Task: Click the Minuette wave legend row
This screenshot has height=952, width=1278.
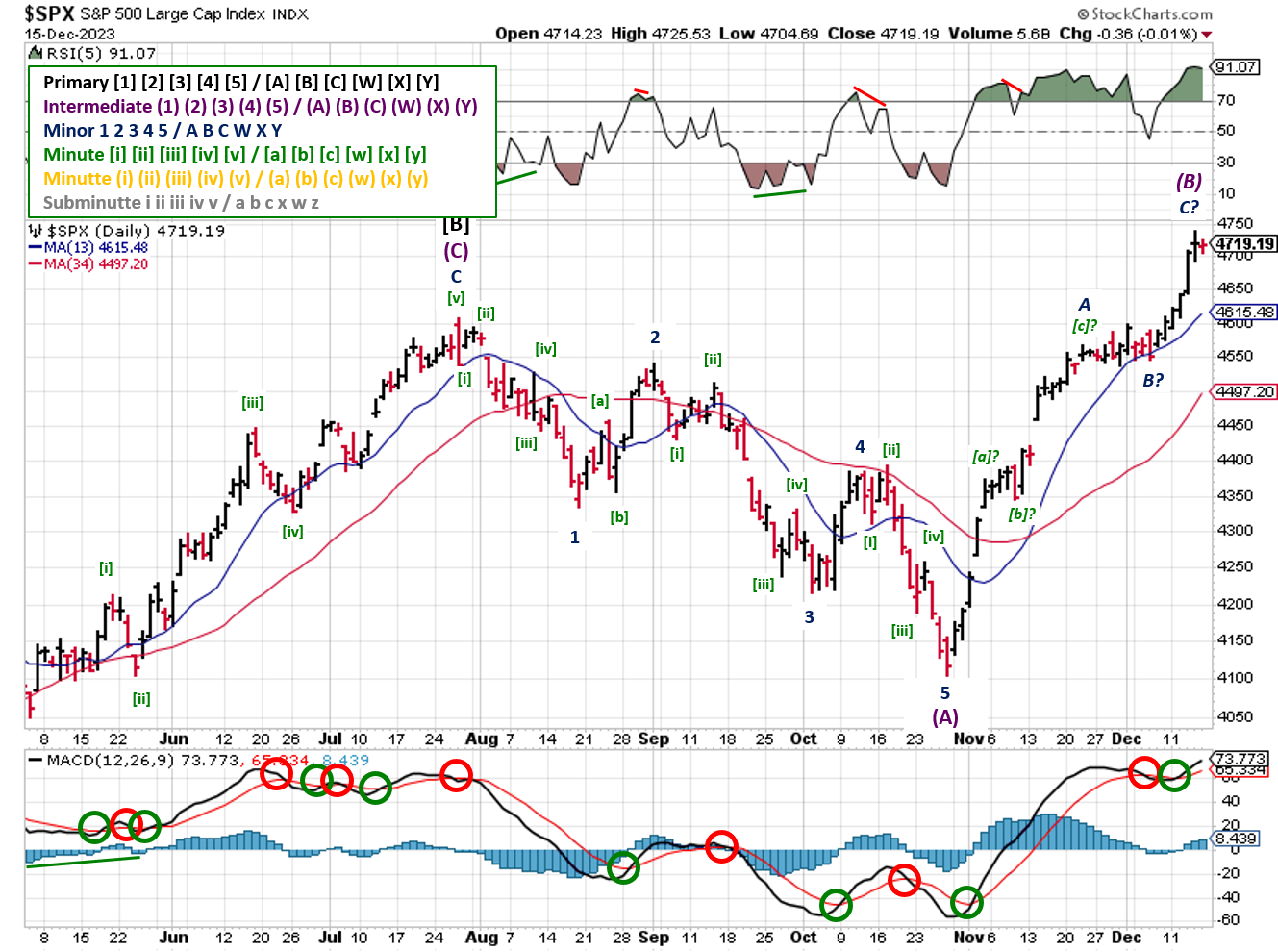Action: coord(236,179)
